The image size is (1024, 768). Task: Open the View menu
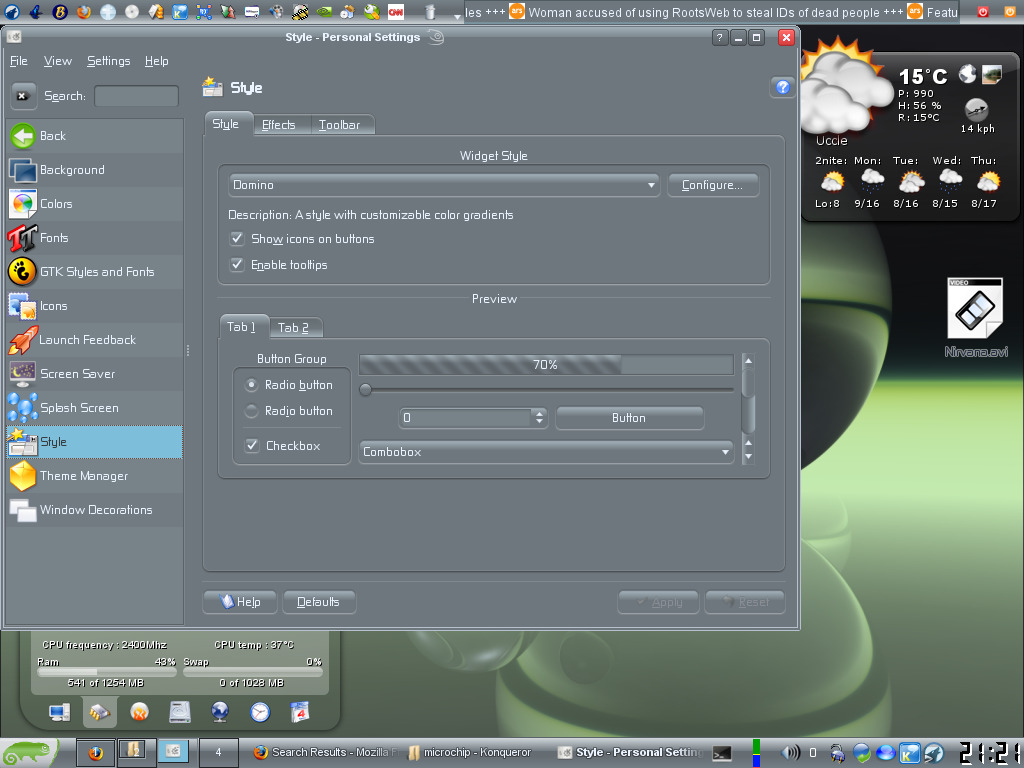pyautogui.click(x=57, y=61)
